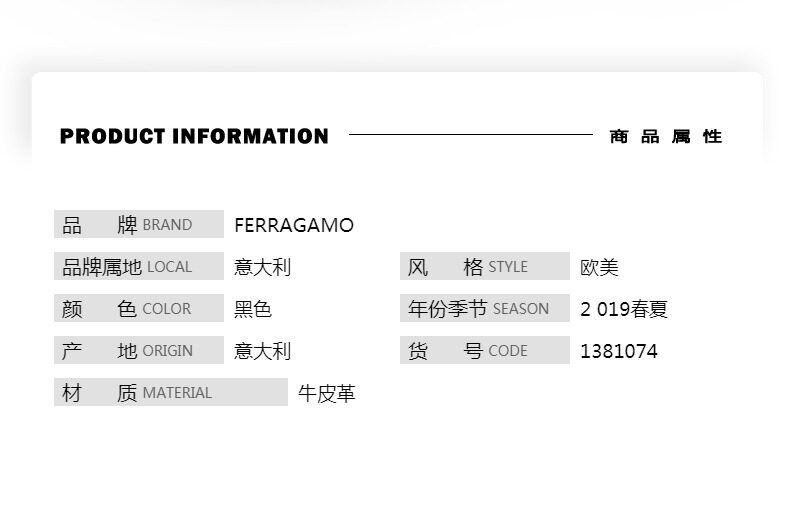Click the horizontal divider line in the header
800x520 pixels.
click(470, 134)
